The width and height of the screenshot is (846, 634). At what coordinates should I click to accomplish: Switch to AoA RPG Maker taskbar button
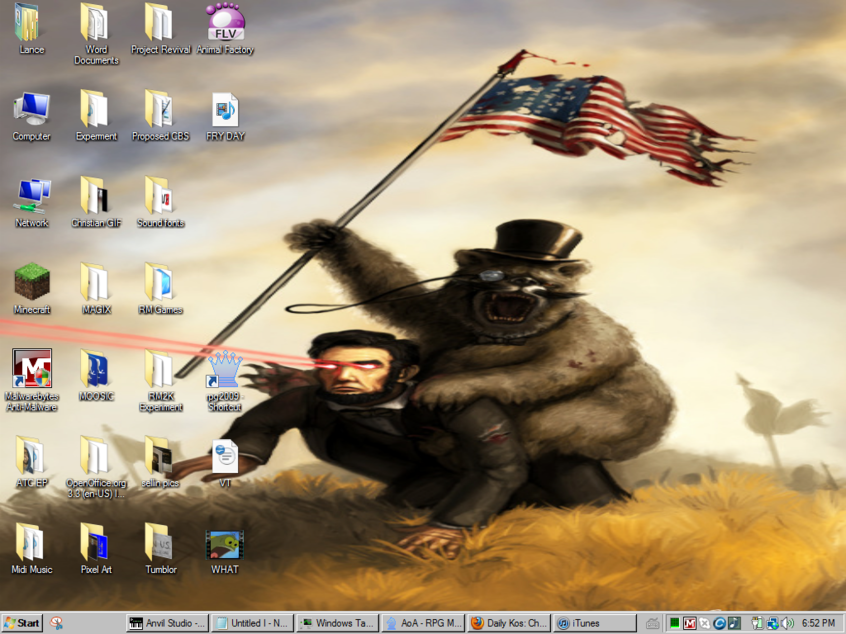tap(423, 623)
